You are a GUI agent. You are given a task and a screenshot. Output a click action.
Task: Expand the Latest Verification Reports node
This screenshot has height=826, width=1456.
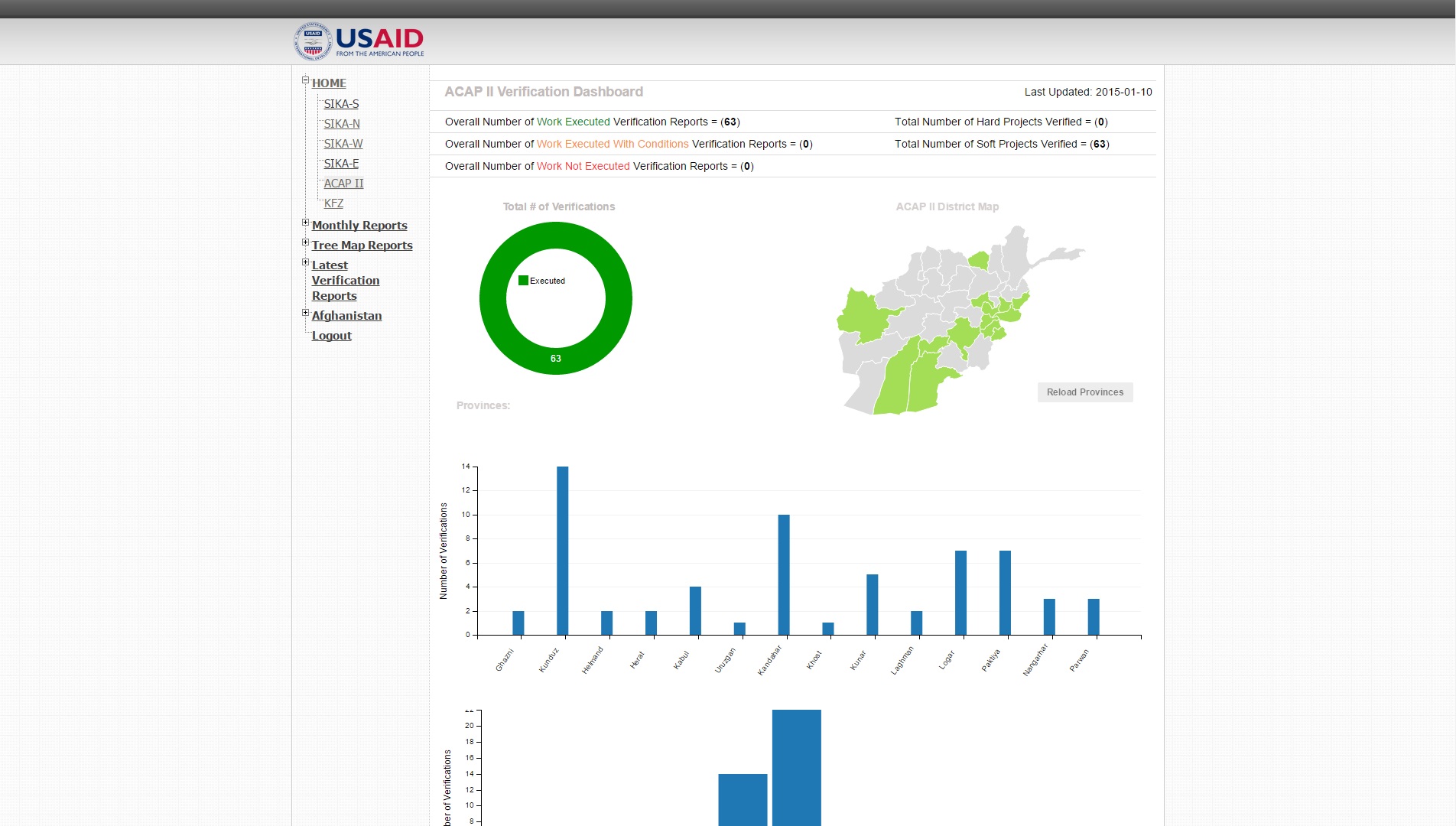(x=305, y=262)
